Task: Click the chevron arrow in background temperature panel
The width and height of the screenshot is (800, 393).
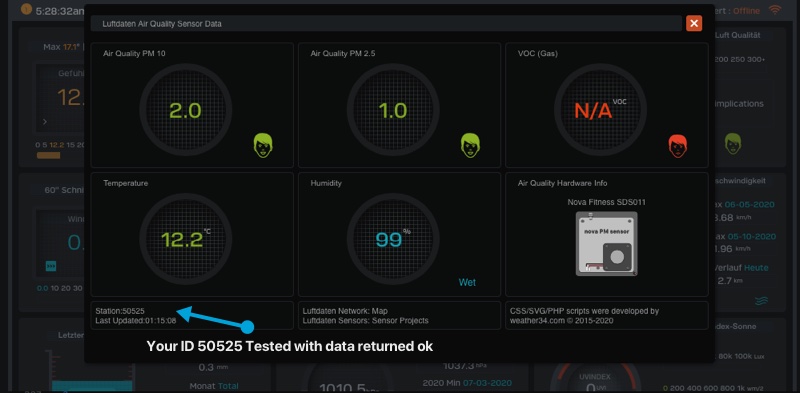Action: tap(45, 121)
